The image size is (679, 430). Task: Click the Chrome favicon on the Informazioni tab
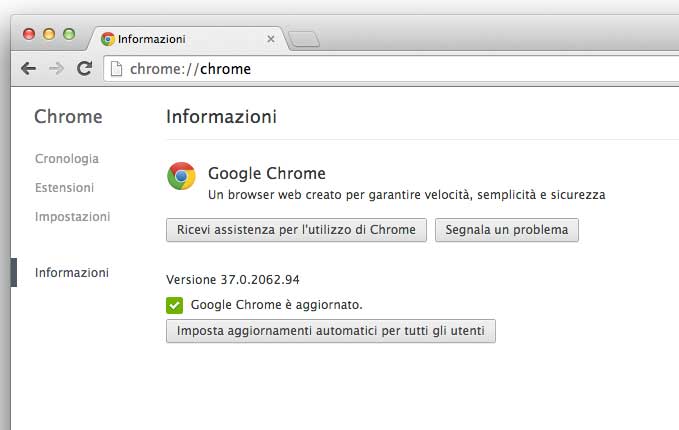click(108, 39)
